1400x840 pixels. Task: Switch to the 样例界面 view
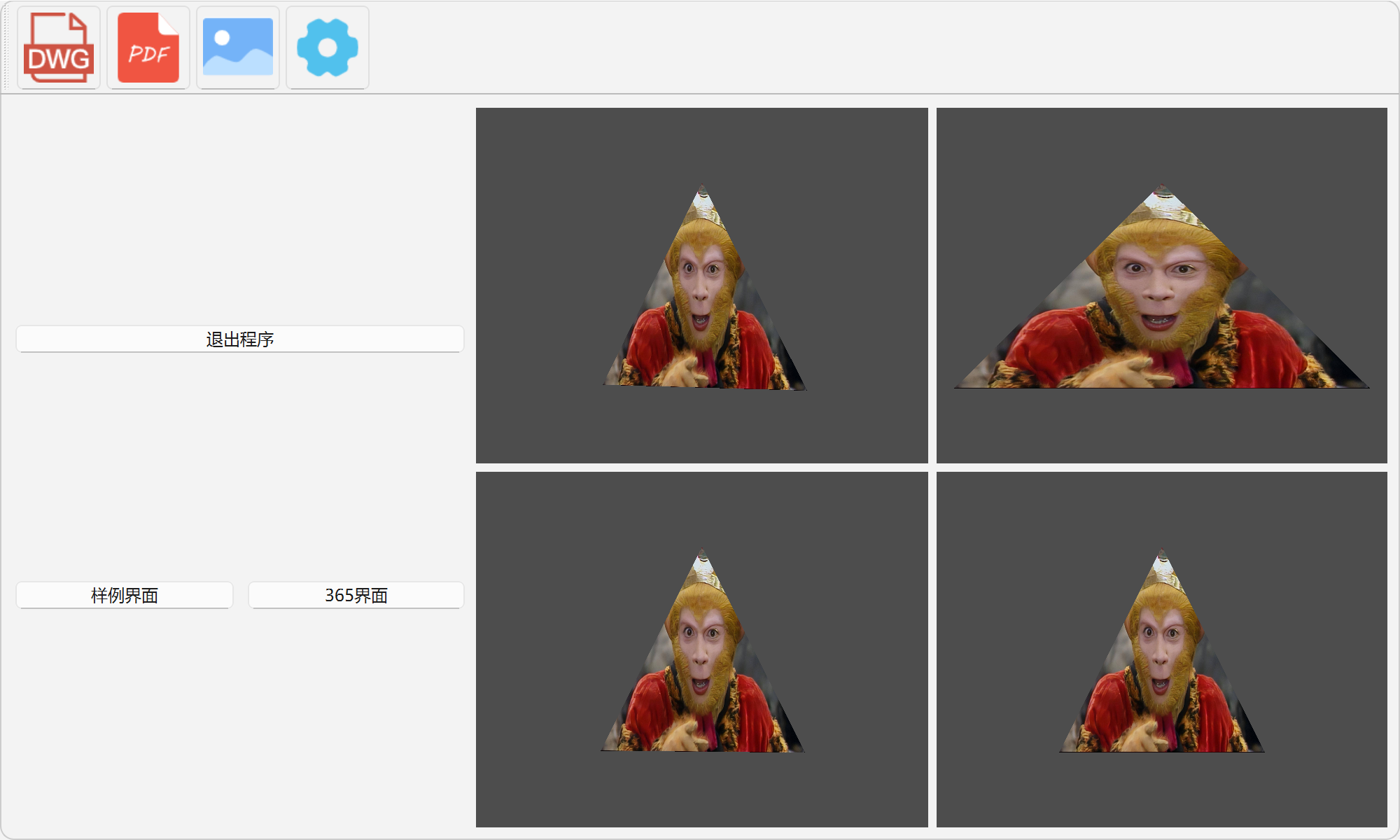pyautogui.click(x=125, y=595)
